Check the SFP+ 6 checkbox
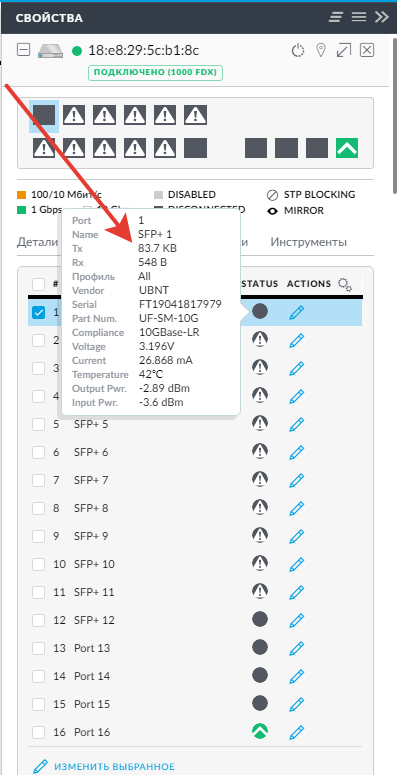This screenshot has height=775, width=397. tap(39, 452)
